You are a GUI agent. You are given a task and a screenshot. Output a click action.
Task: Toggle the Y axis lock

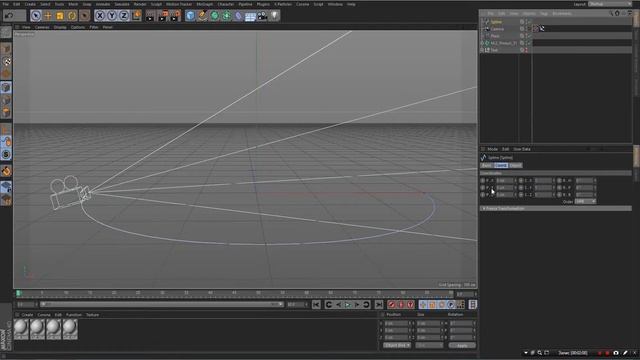click(112, 16)
